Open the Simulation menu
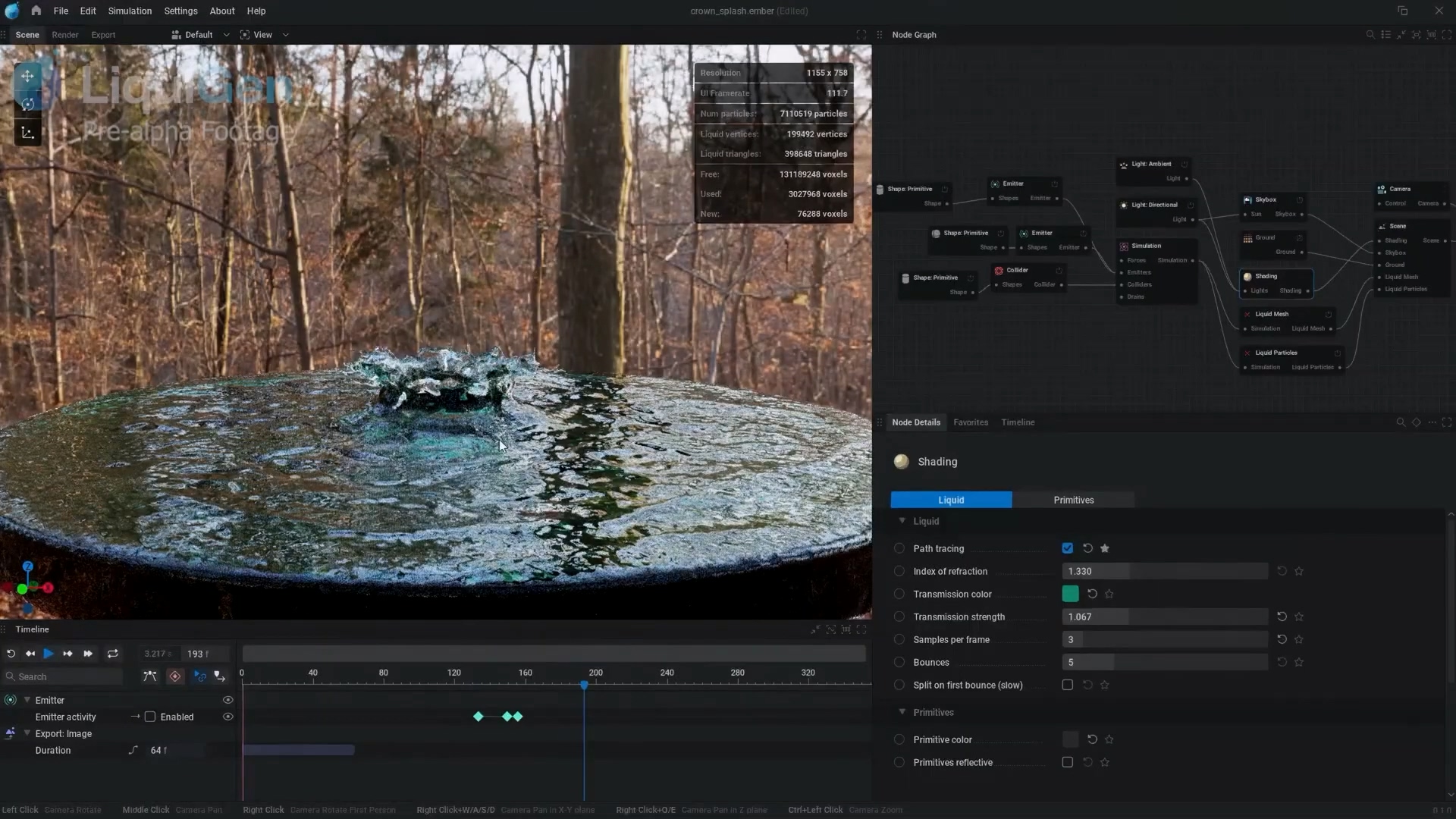The width and height of the screenshot is (1456, 819). [130, 11]
